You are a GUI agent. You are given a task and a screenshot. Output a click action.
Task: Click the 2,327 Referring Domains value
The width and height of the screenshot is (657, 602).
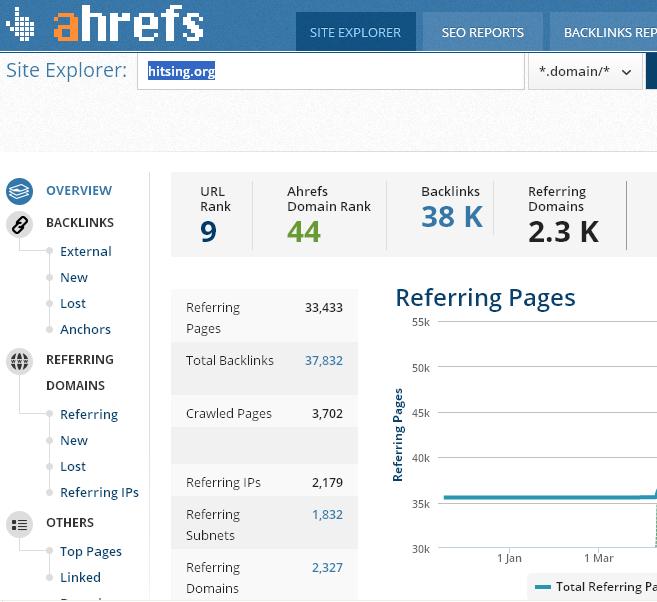click(x=327, y=568)
